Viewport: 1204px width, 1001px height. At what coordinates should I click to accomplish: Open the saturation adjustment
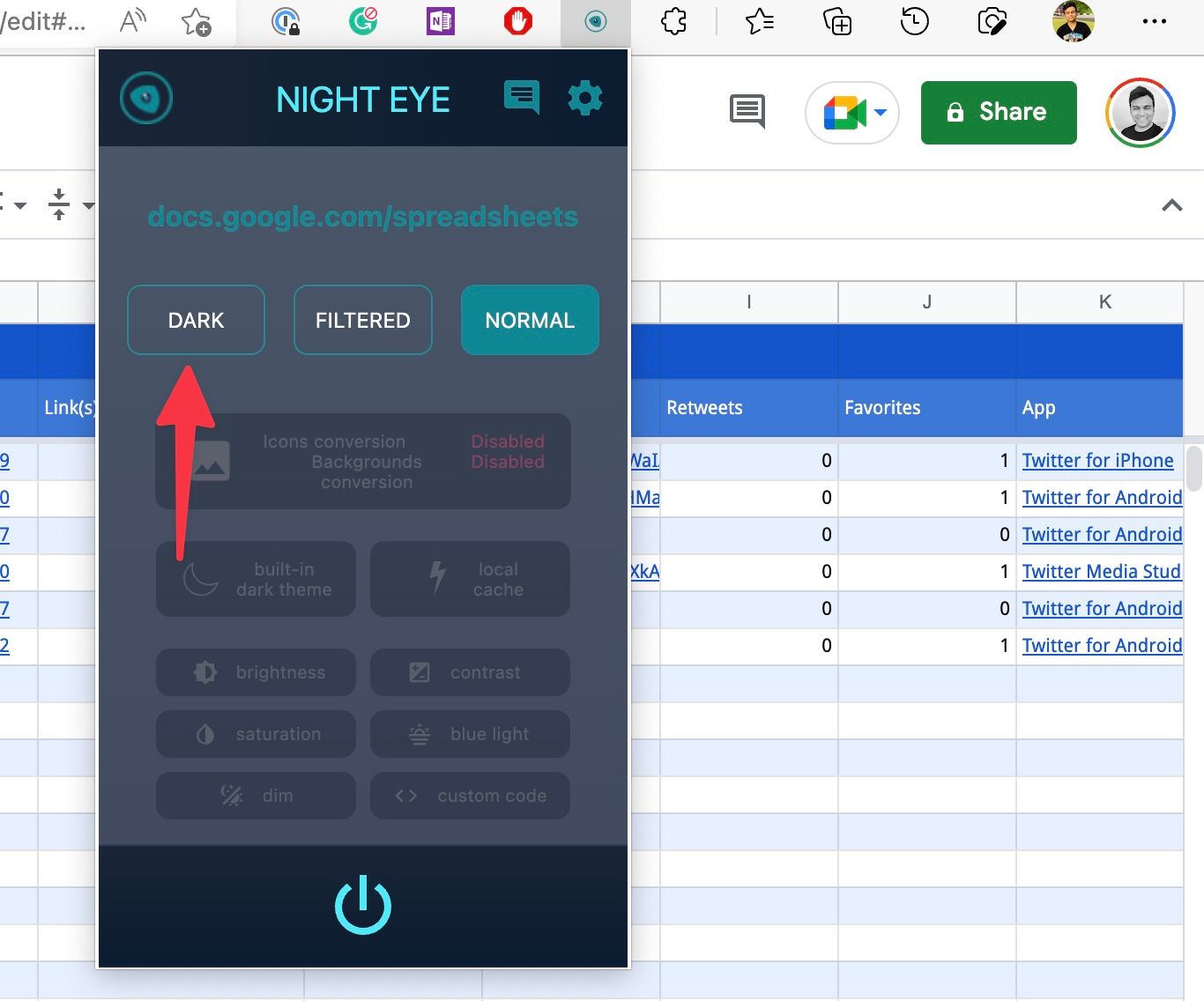pos(256,734)
